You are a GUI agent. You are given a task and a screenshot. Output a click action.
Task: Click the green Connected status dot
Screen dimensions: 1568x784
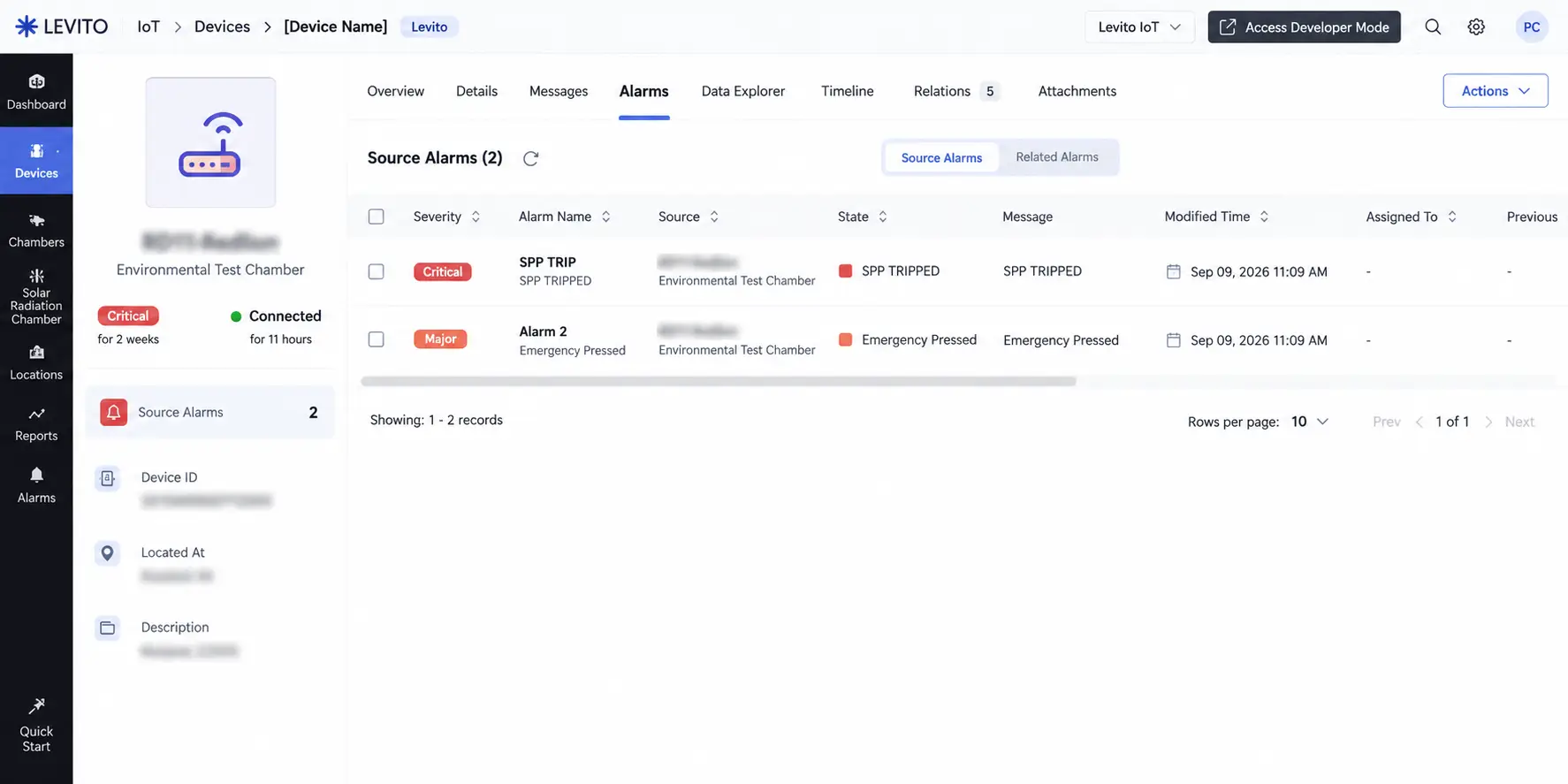pos(236,316)
